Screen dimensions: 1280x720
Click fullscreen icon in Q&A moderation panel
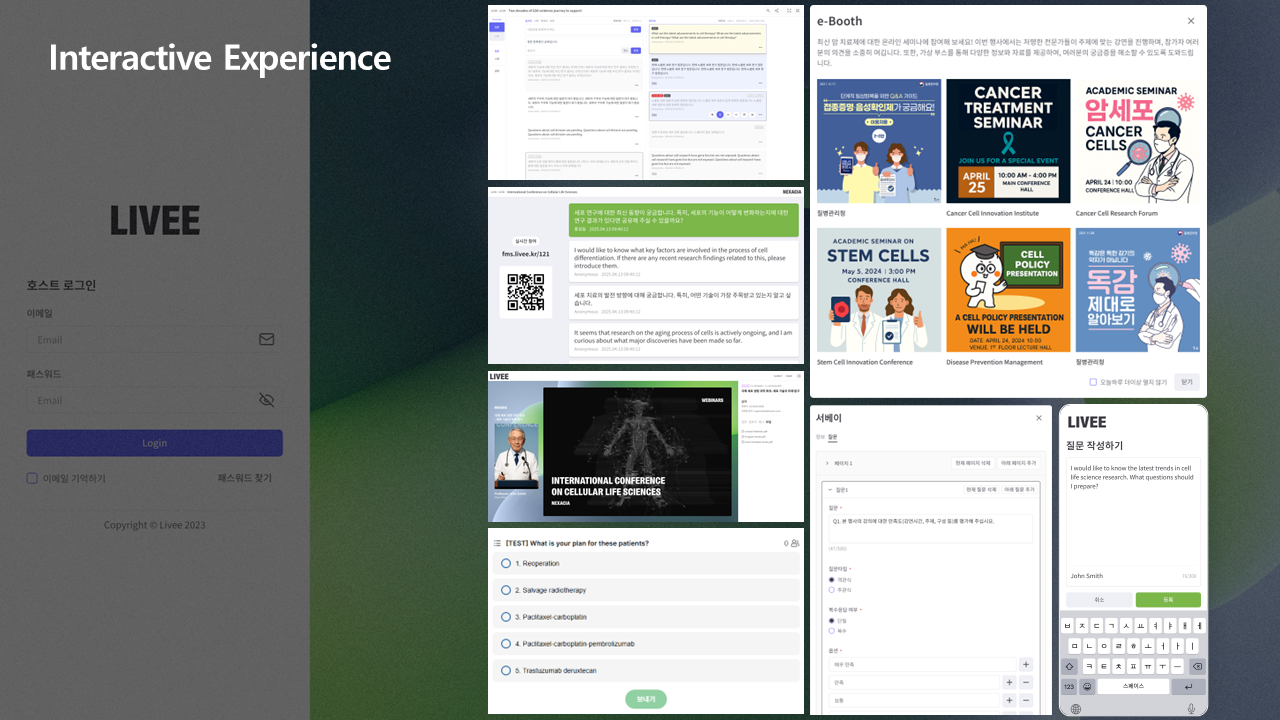(789, 10)
